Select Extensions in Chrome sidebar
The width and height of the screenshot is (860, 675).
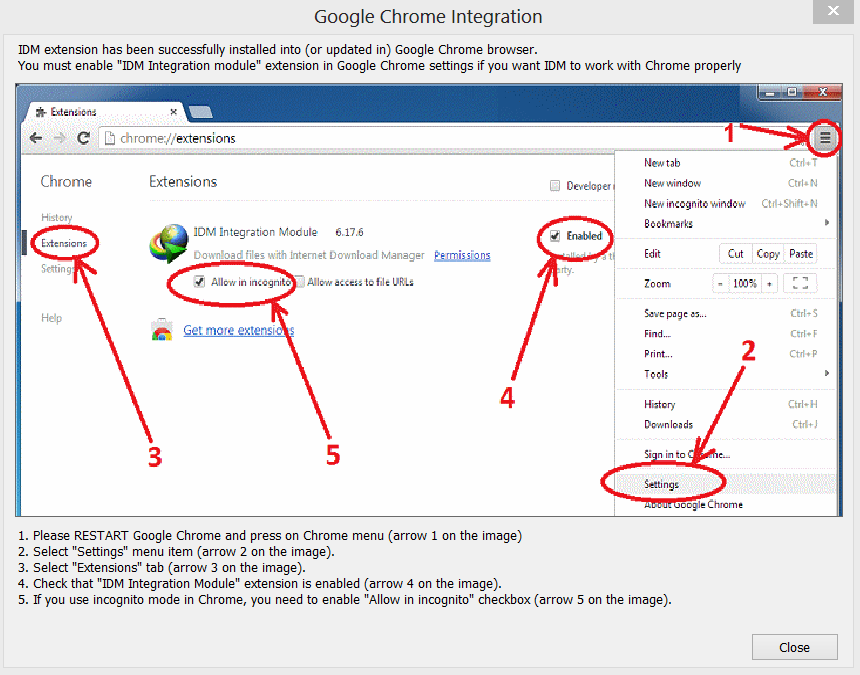point(64,243)
